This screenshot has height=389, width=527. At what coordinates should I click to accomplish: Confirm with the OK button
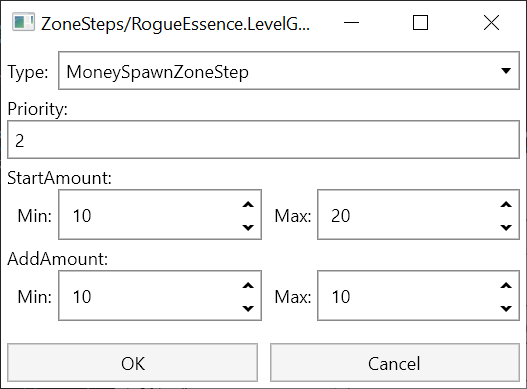pos(132,362)
